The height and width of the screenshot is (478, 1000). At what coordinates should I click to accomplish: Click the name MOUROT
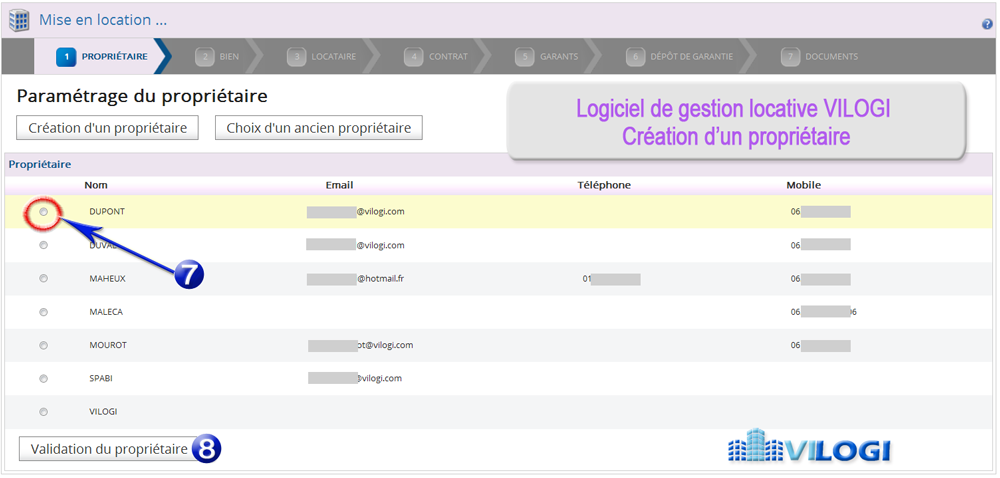tap(108, 345)
